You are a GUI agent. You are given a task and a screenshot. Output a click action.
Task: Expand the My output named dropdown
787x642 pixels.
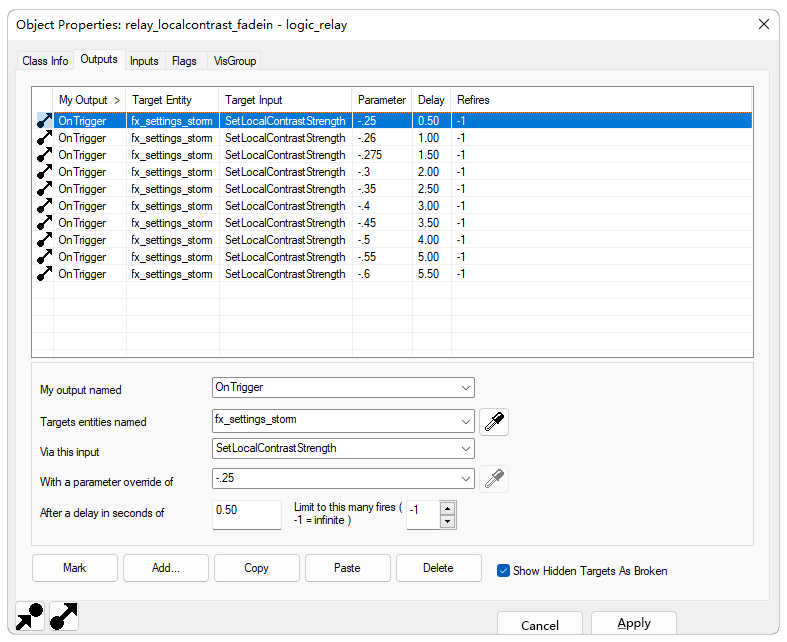click(466, 387)
